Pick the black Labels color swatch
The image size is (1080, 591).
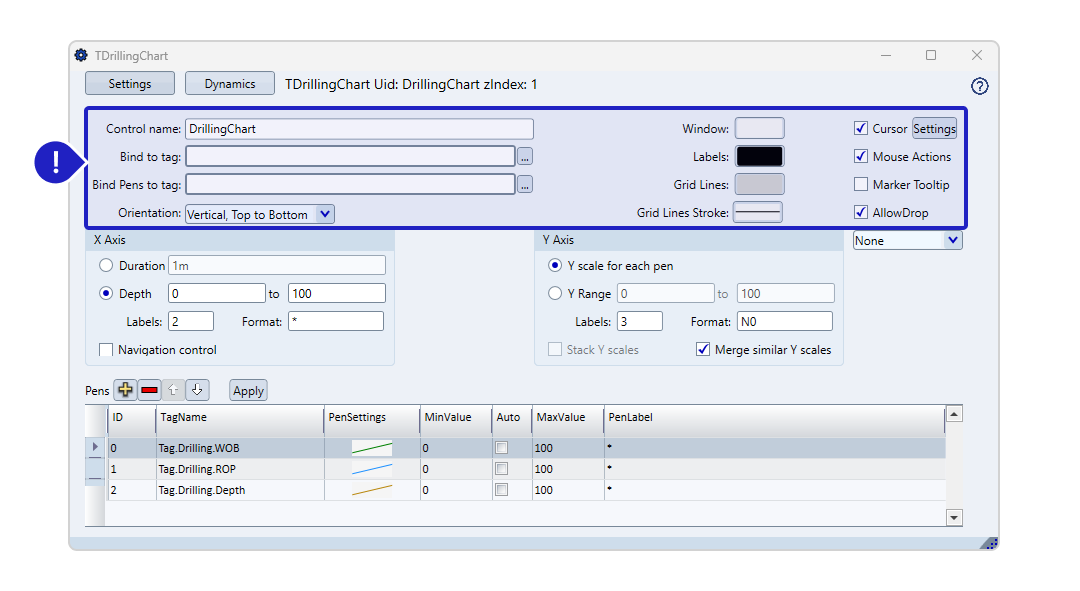pyautogui.click(x=759, y=156)
